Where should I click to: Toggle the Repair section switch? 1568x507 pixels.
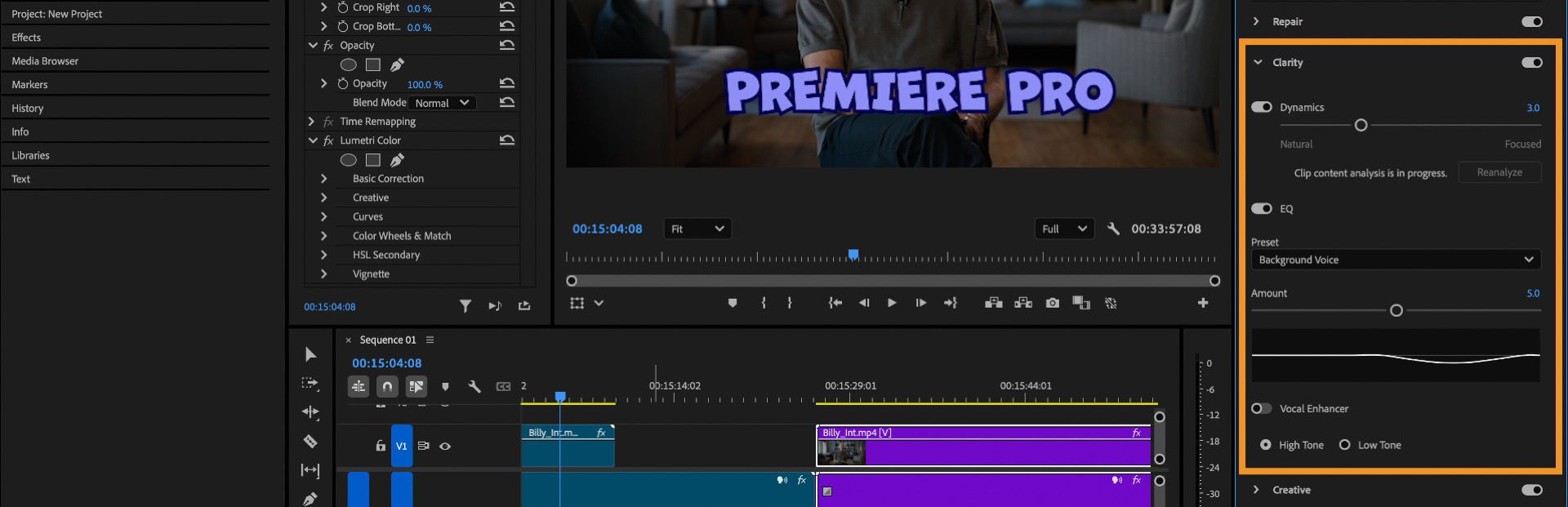click(x=1532, y=22)
